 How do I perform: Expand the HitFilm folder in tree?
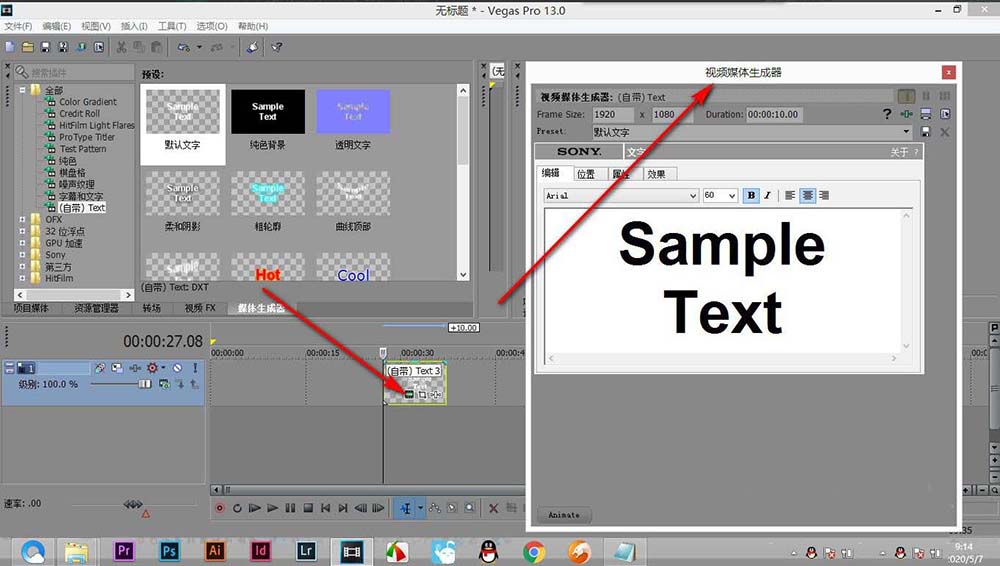pos(22,278)
